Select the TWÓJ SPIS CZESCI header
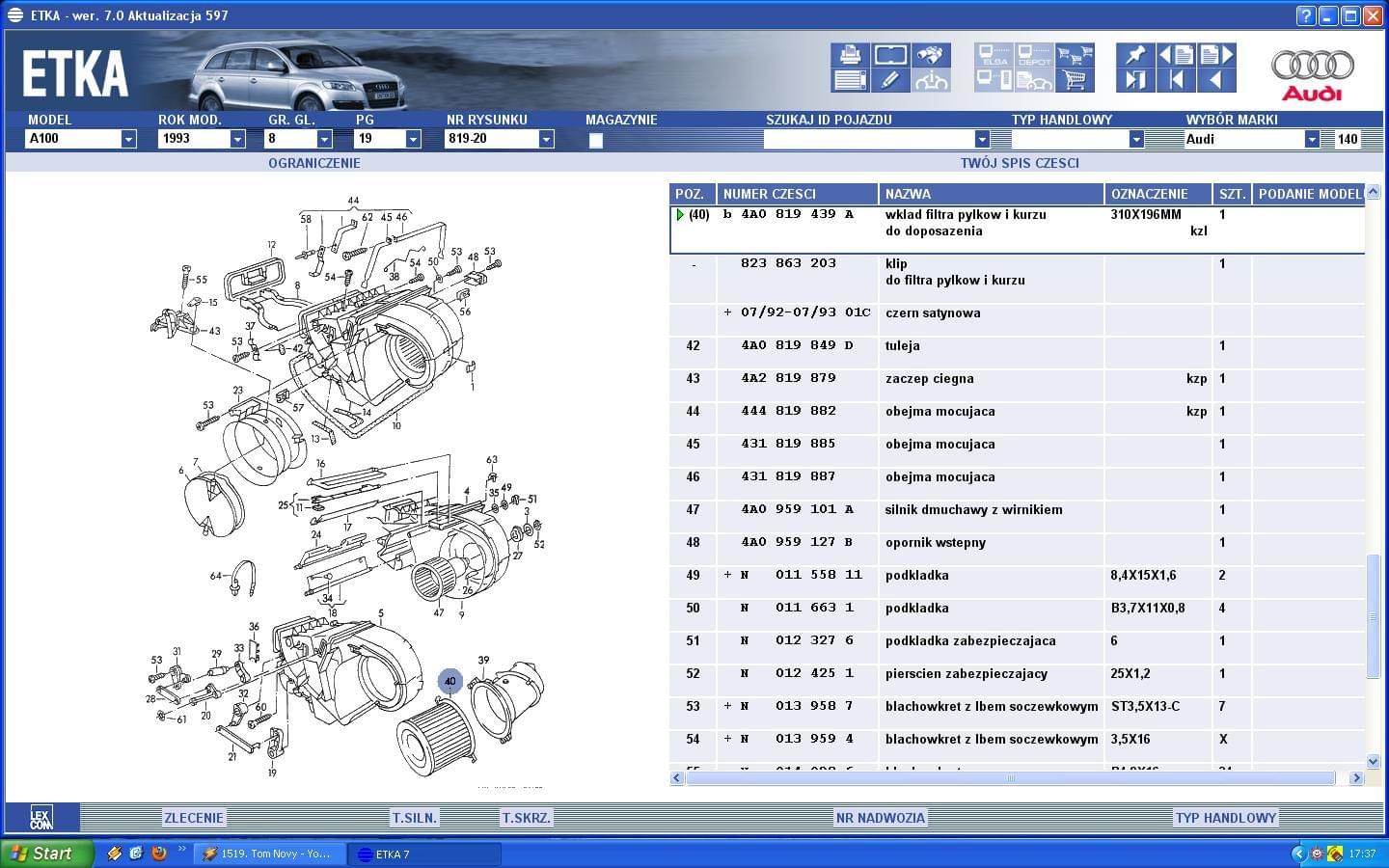 (1020, 163)
